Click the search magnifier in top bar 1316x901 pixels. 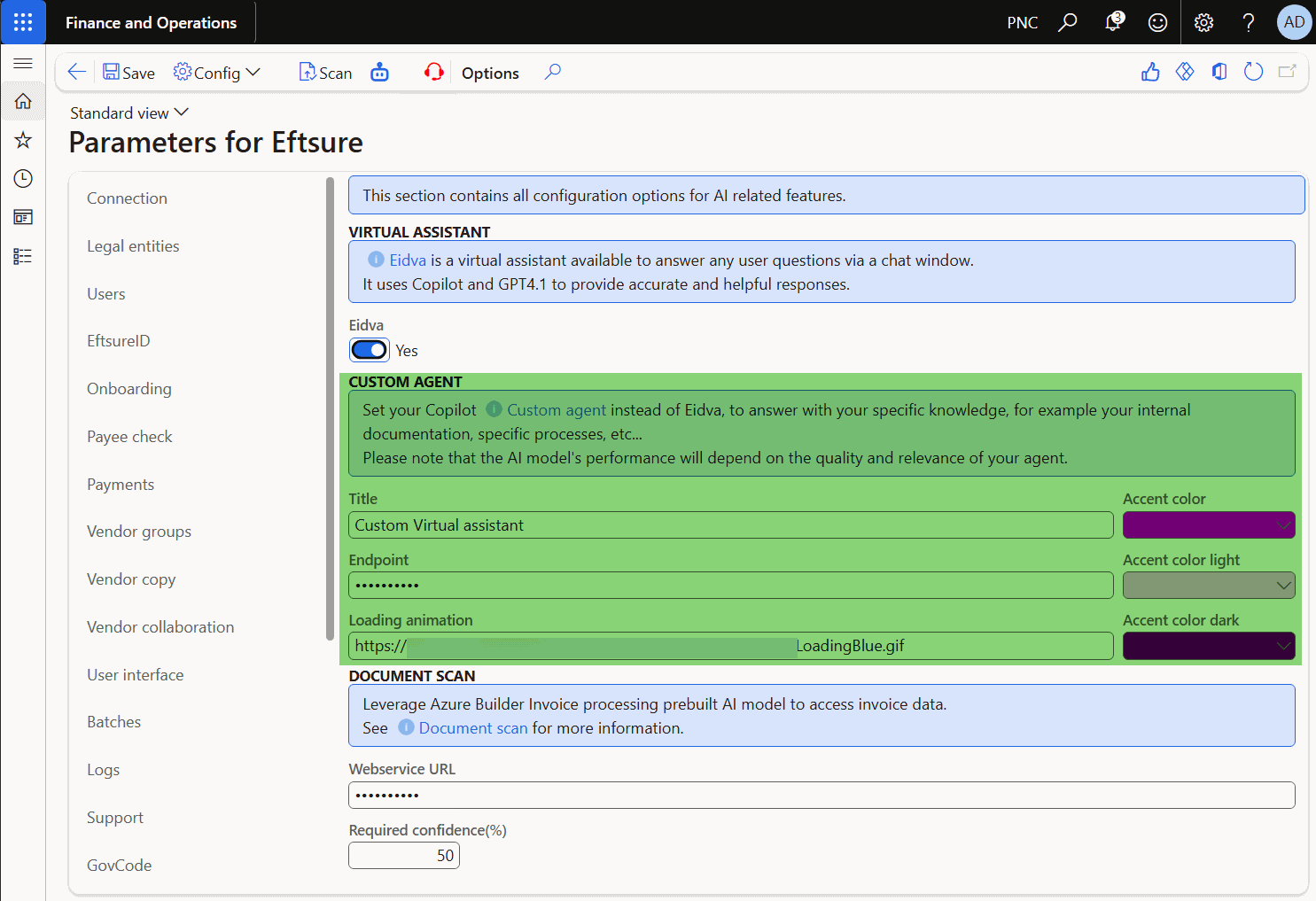1068,22
